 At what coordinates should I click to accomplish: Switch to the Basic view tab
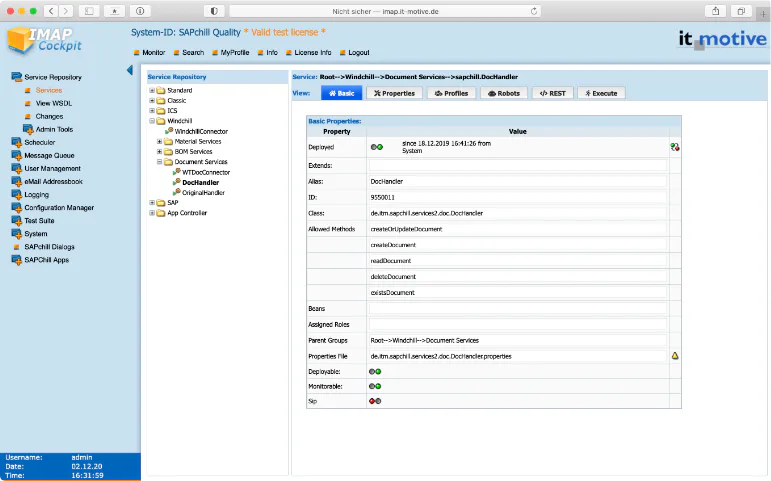pyautogui.click(x=342, y=93)
